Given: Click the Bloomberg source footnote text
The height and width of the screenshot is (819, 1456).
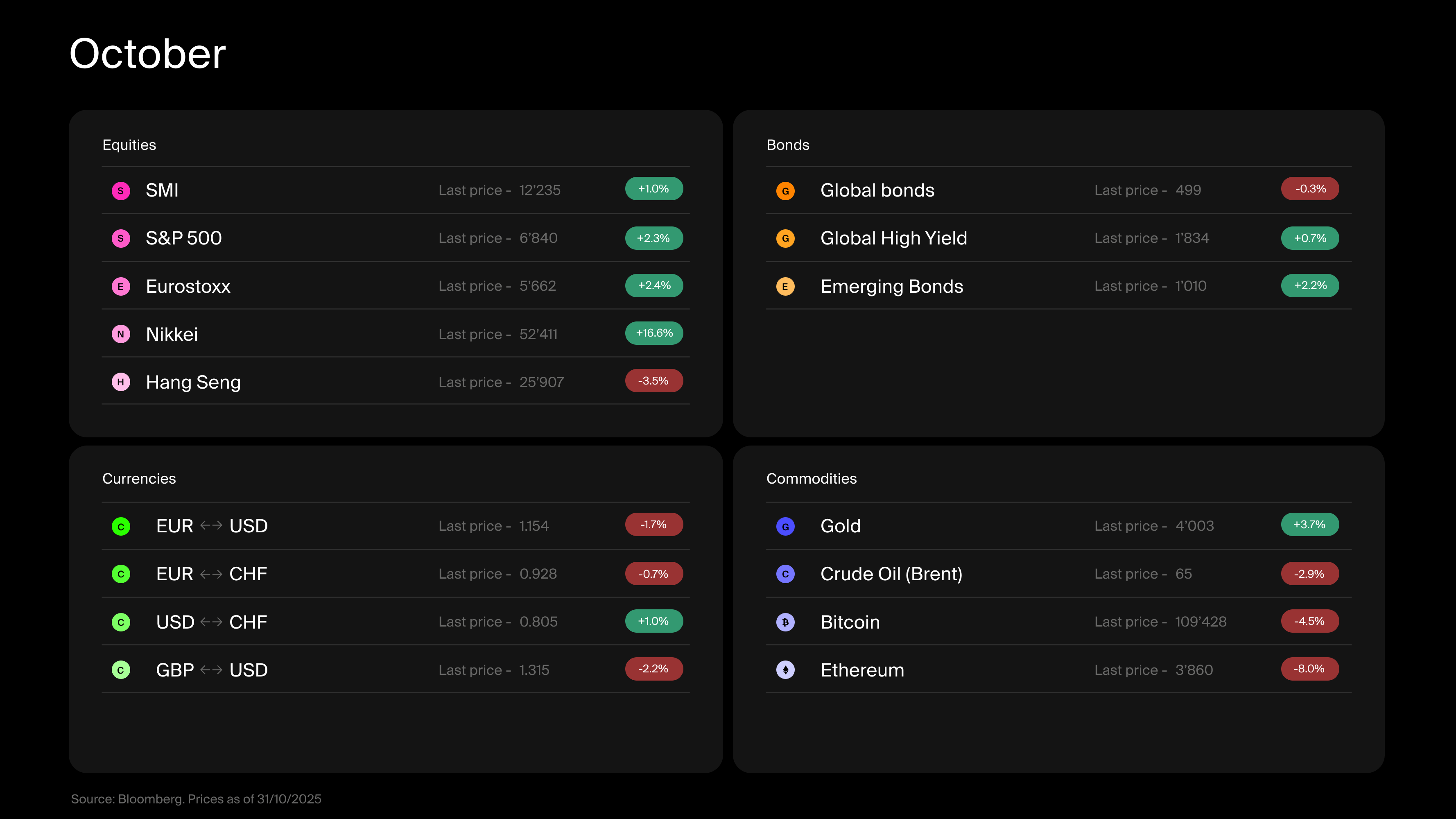Looking at the screenshot, I should click(196, 799).
